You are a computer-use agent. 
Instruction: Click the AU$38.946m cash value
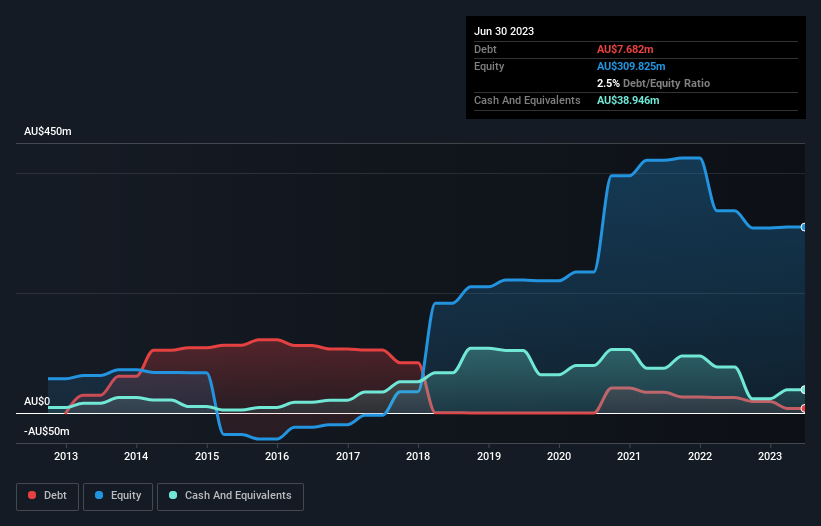(x=628, y=100)
